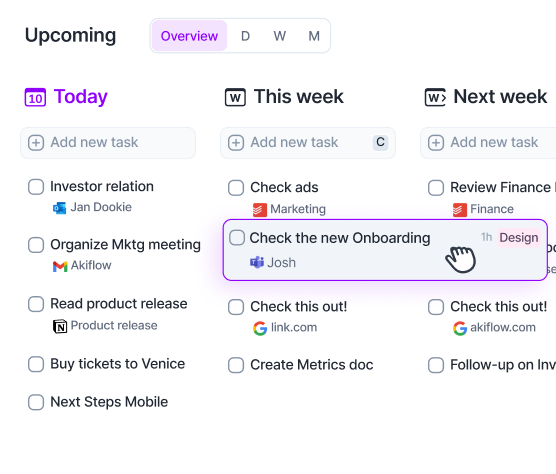
Task: Open the M month view tab
Action: point(314,36)
